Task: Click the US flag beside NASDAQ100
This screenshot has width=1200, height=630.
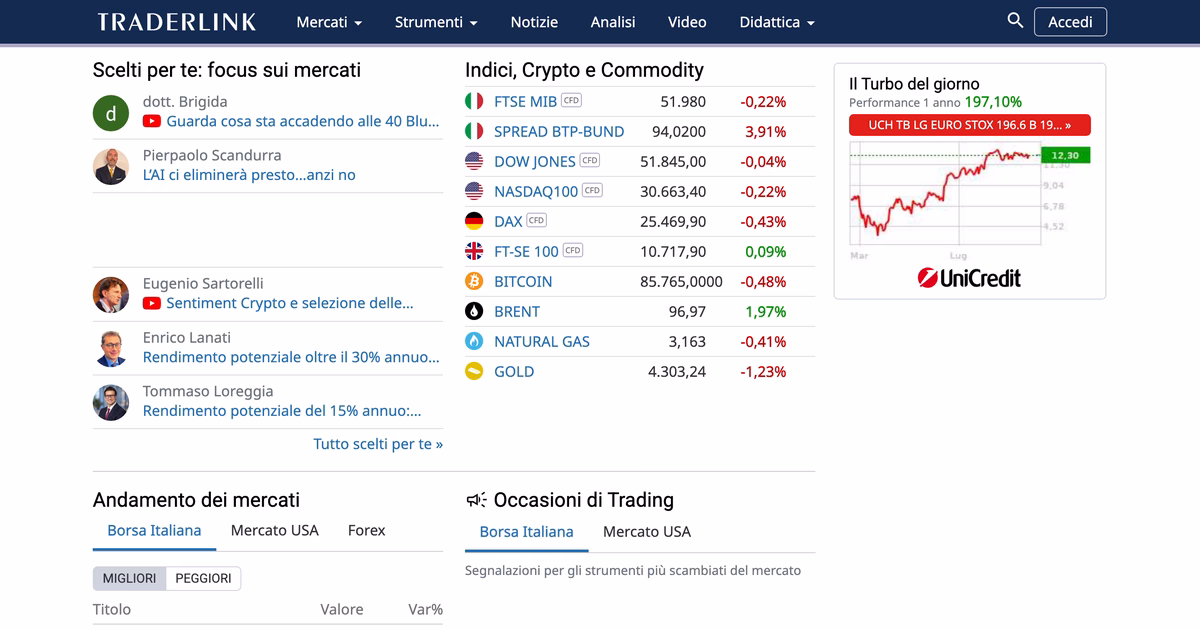Action: [x=474, y=191]
